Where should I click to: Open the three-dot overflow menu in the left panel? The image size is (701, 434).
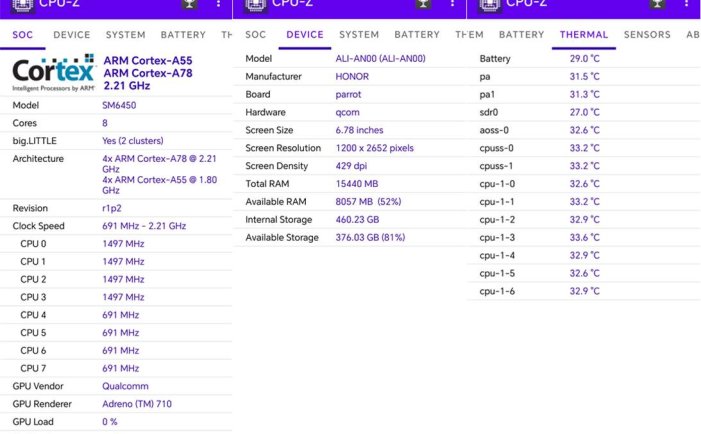(219, 5)
